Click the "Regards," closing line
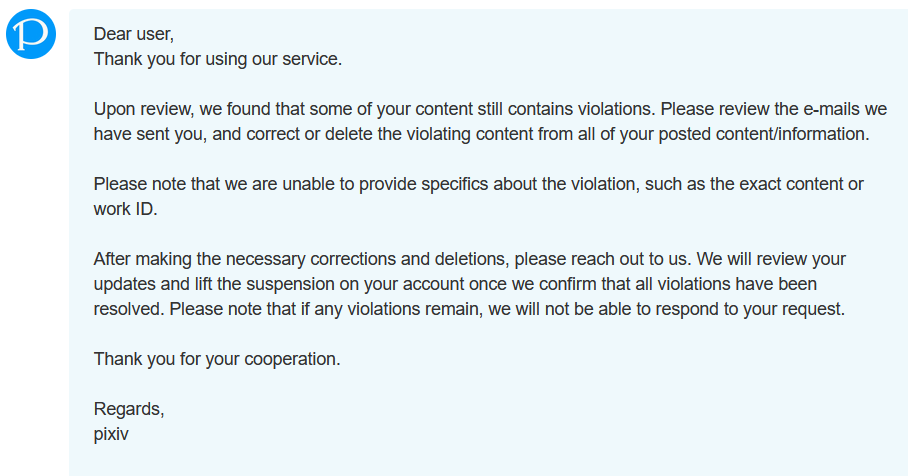This screenshot has width=908, height=476. 129,409
